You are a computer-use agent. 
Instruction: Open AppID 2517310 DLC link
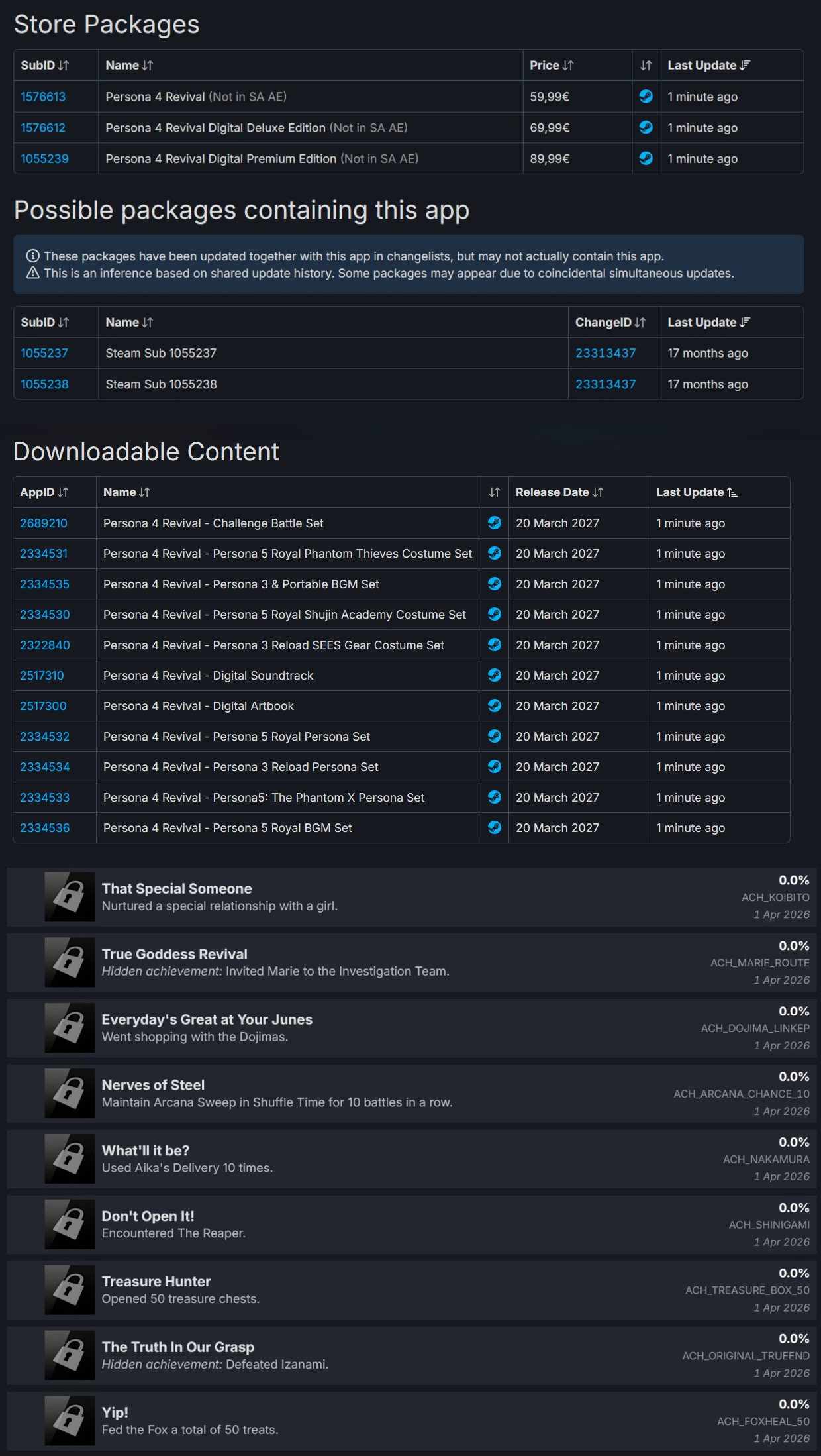point(42,675)
